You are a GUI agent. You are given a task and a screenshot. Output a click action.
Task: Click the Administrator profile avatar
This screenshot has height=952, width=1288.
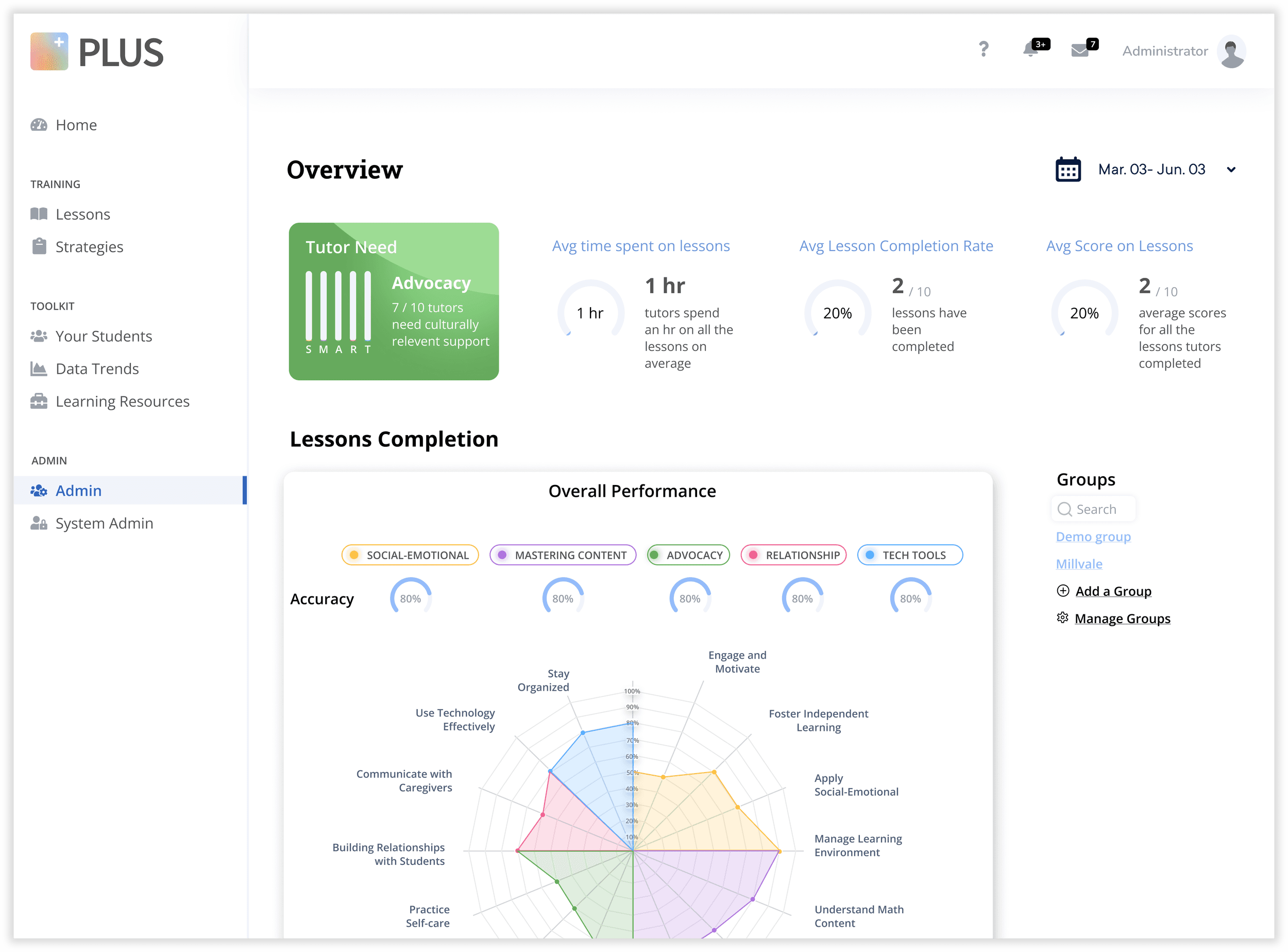[1231, 52]
